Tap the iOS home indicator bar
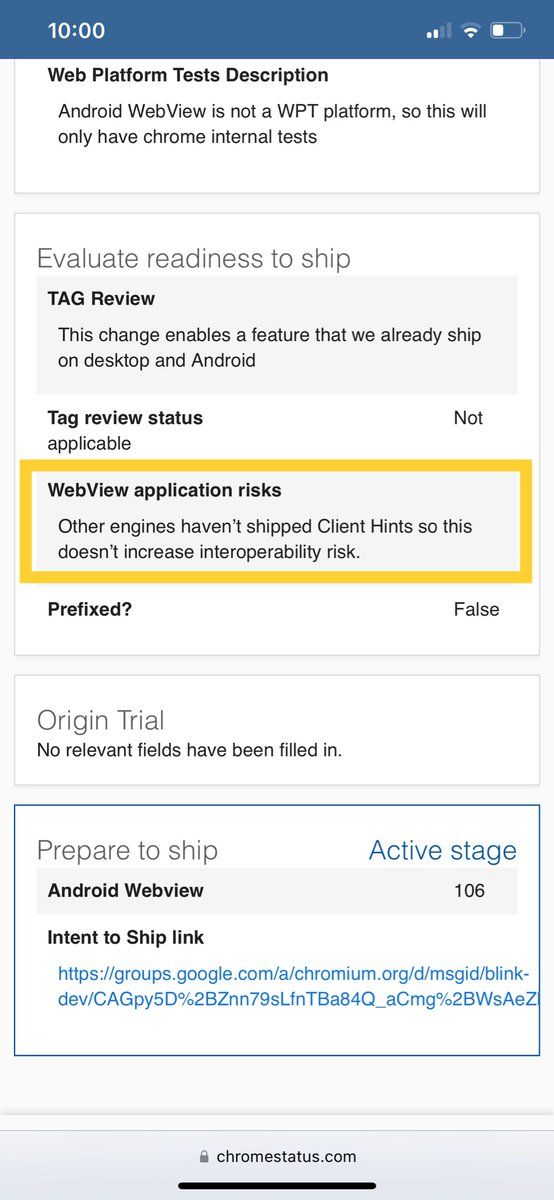 point(277,1185)
